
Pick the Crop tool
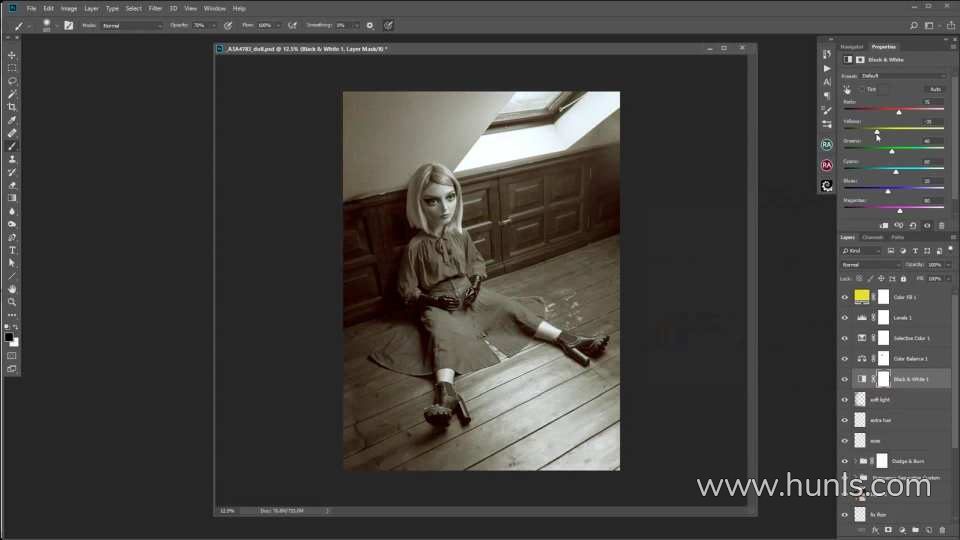pyautogui.click(x=12, y=107)
